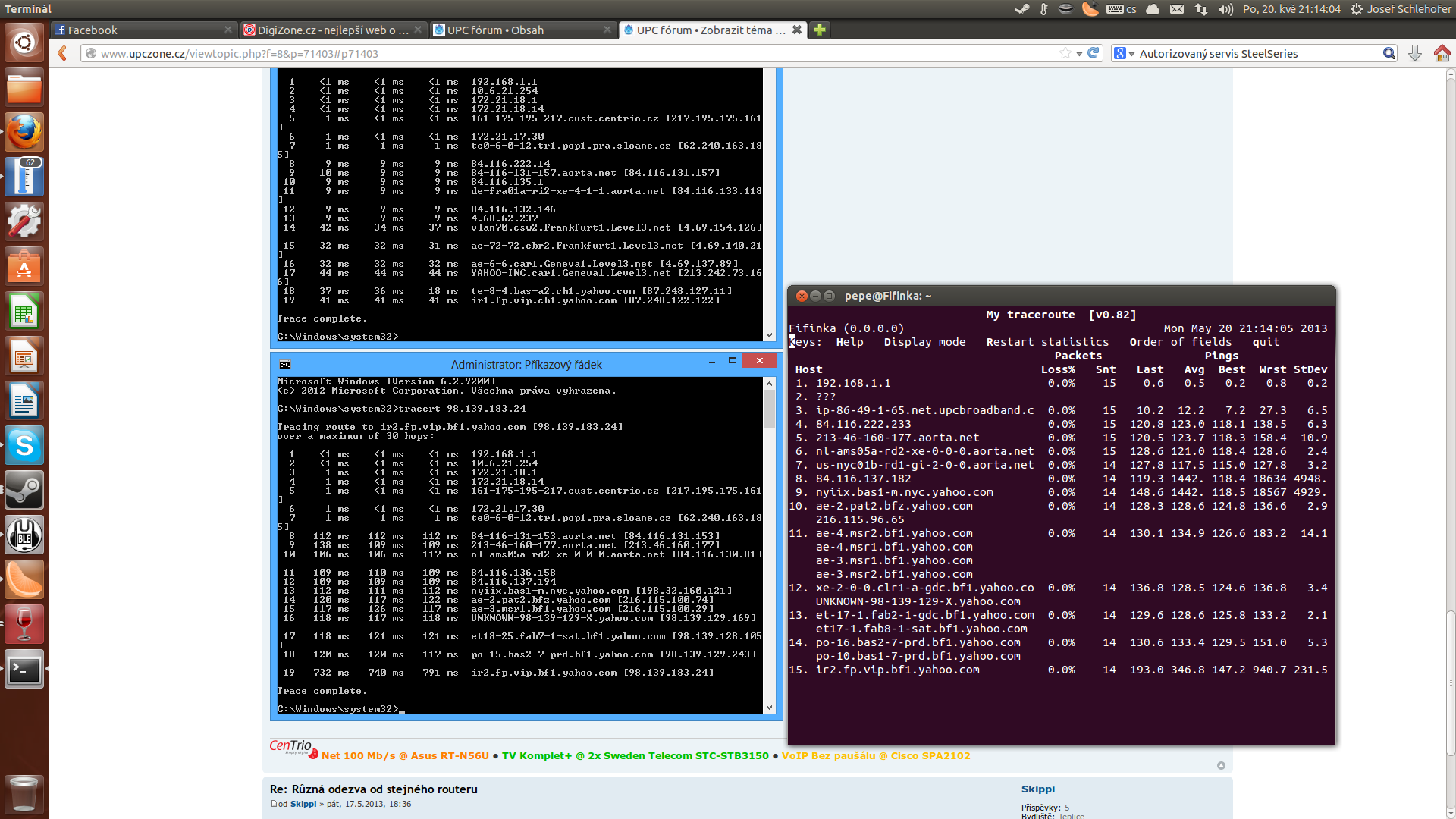Click the Display mode key label
Image resolution: width=1456 pixels, height=819 pixels.
pyautogui.click(x=924, y=342)
